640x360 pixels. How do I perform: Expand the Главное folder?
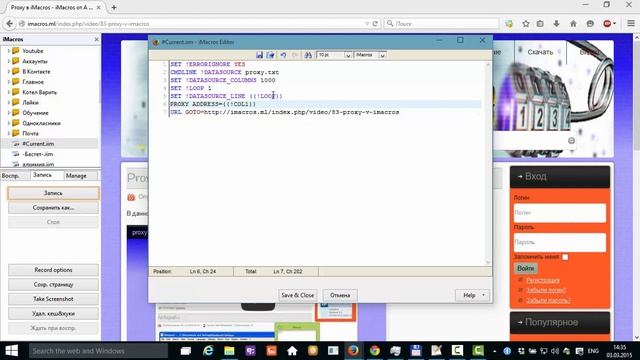9,82
